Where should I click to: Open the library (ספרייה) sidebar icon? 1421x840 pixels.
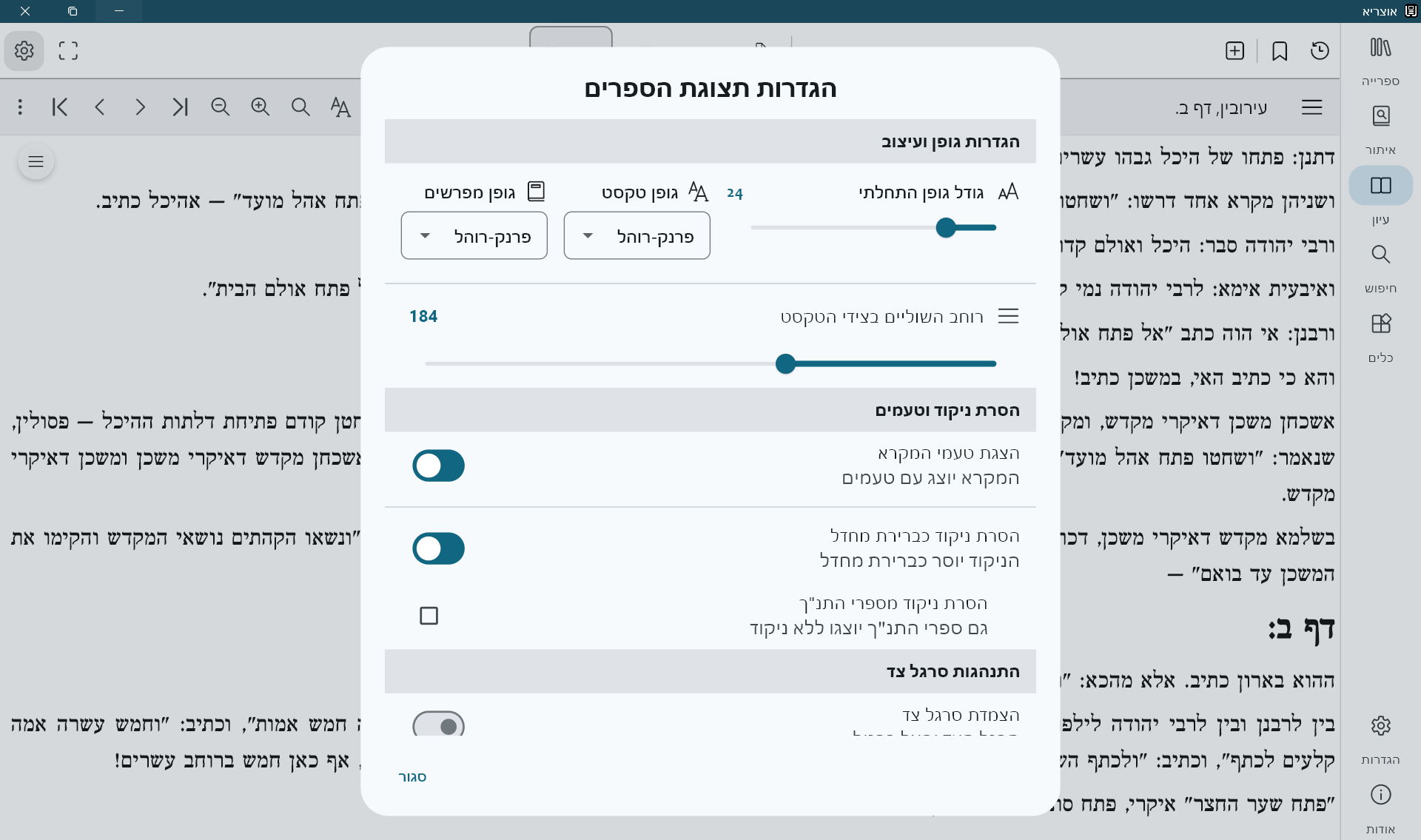1380,49
